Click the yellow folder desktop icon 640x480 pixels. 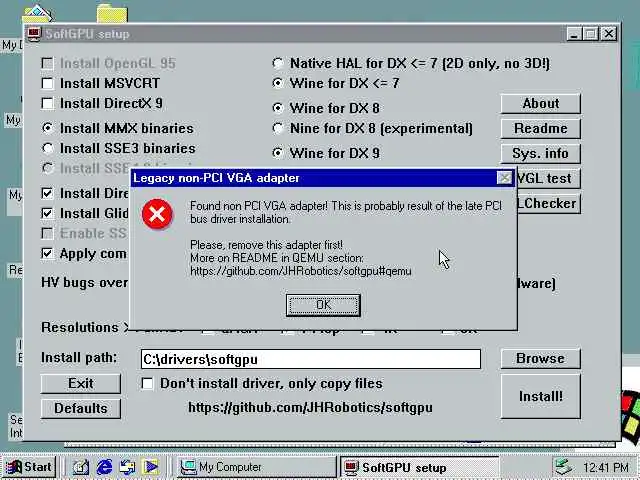click(x=112, y=13)
